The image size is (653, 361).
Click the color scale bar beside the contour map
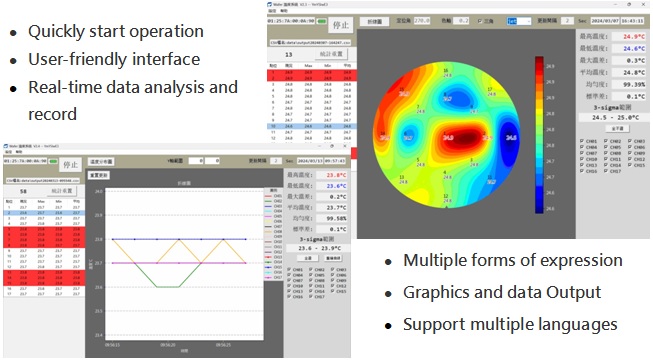click(539, 135)
